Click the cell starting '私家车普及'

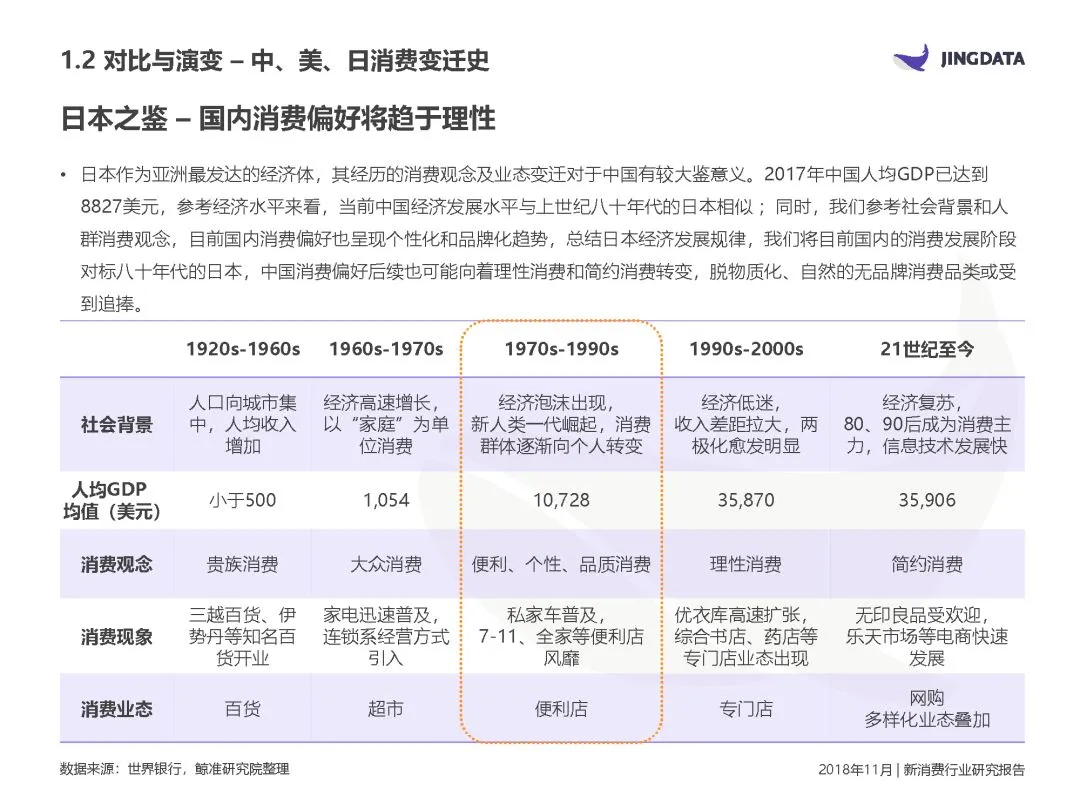(561, 636)
